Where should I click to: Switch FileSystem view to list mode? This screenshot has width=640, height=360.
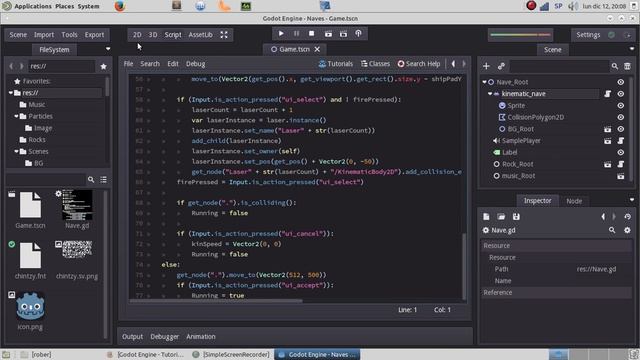pyautogui.click(x=103, y=180)
